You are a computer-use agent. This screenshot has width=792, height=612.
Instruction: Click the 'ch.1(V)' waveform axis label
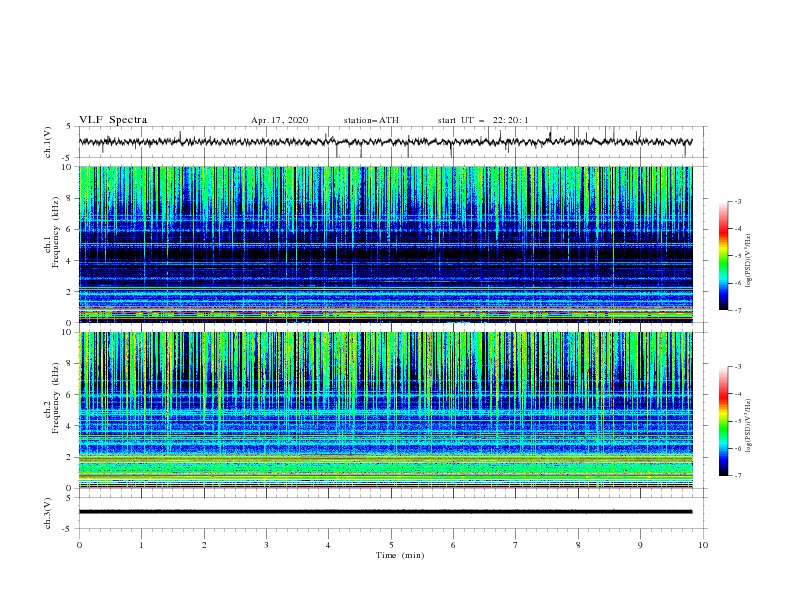48,142
